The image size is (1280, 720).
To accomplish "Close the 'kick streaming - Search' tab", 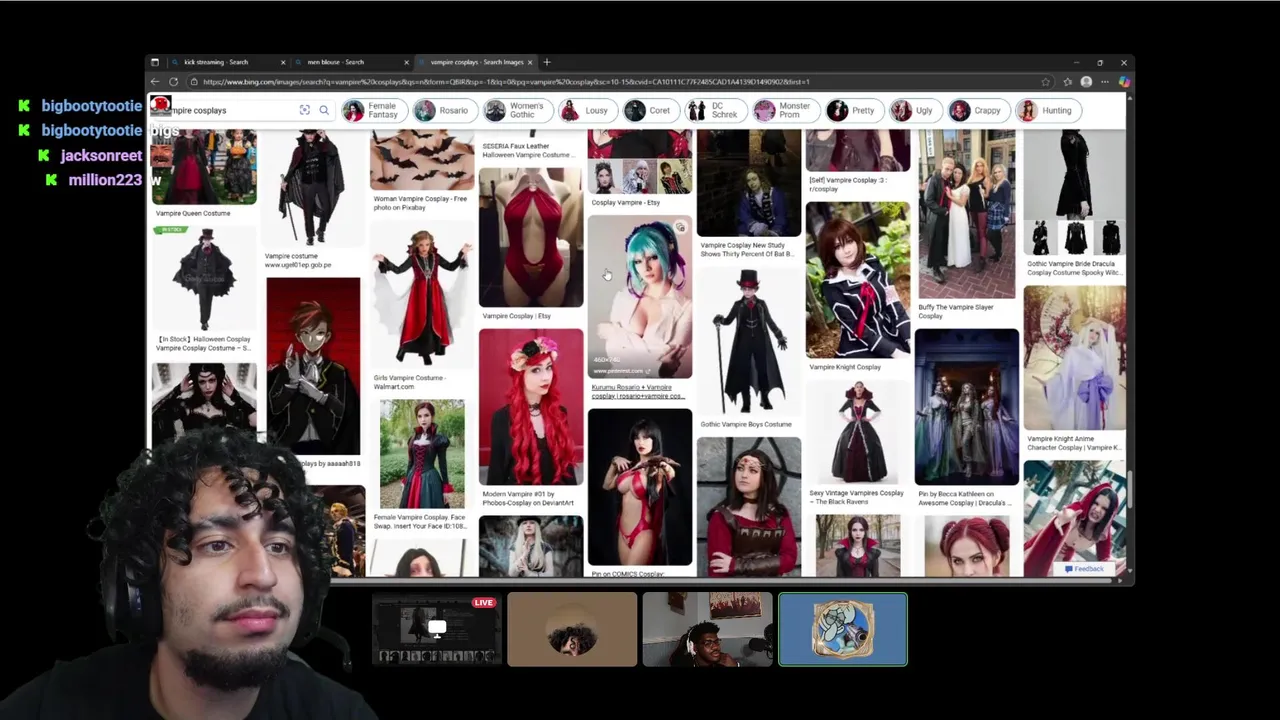I will click(x=283, y=62).
